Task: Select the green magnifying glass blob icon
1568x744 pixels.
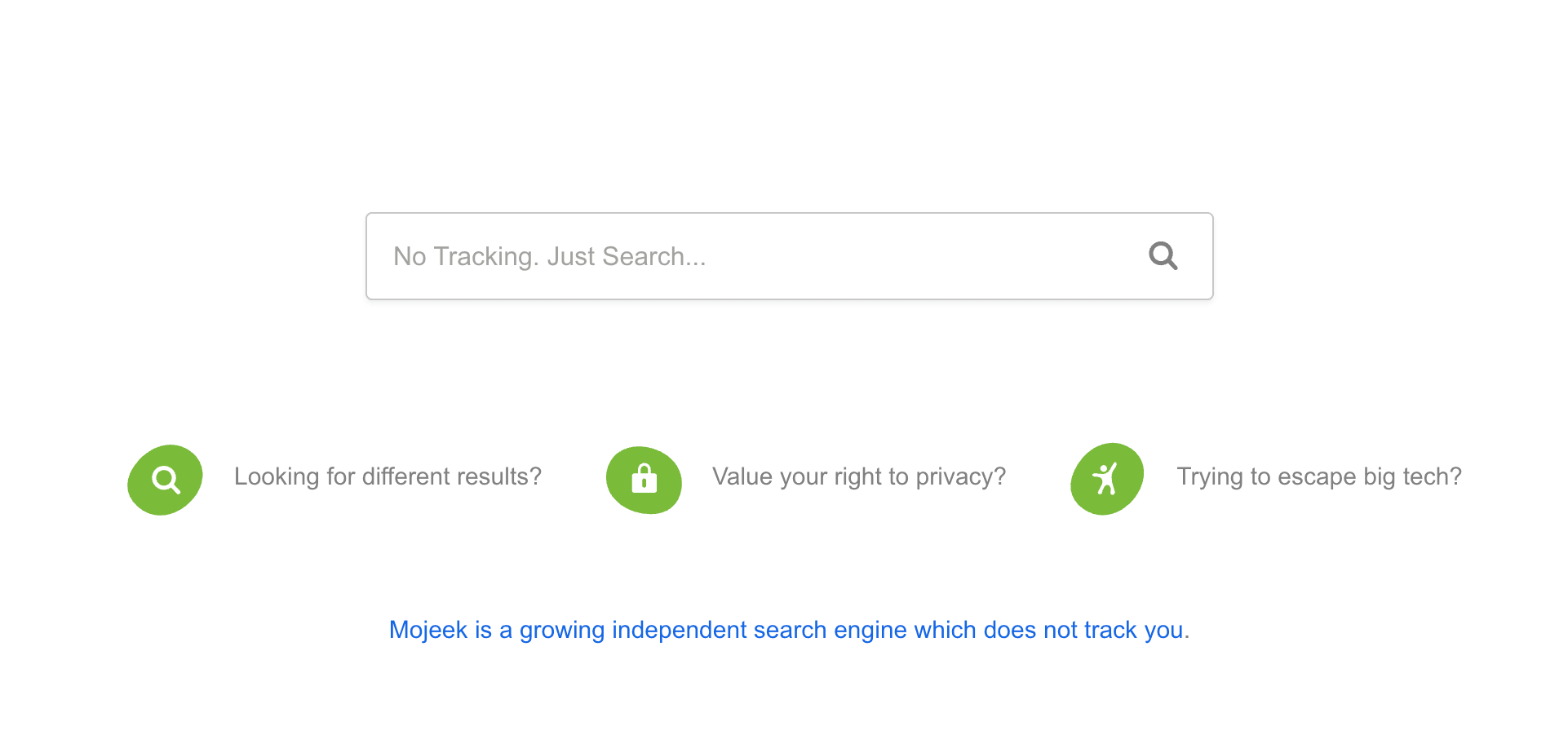Action: pyautogui.click(x=166, y=480)
